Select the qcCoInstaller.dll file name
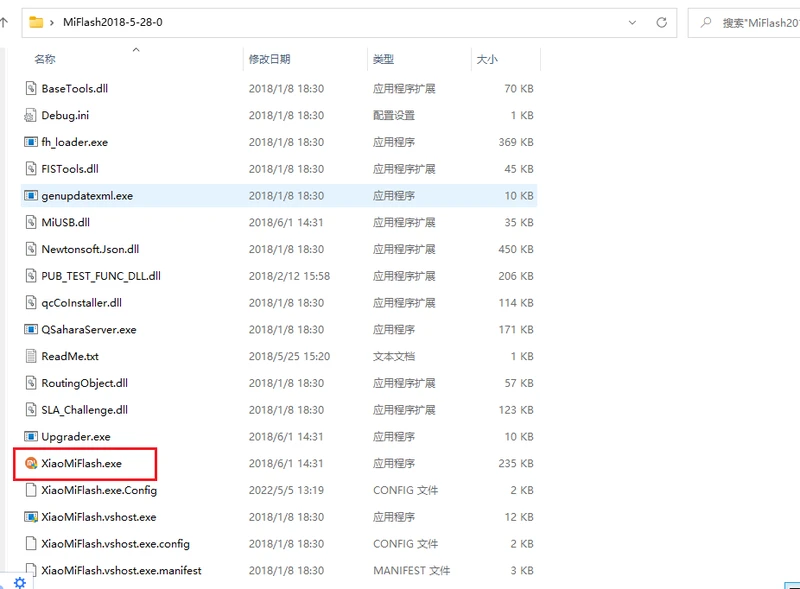The image size is (800, 589). point(82,303)
